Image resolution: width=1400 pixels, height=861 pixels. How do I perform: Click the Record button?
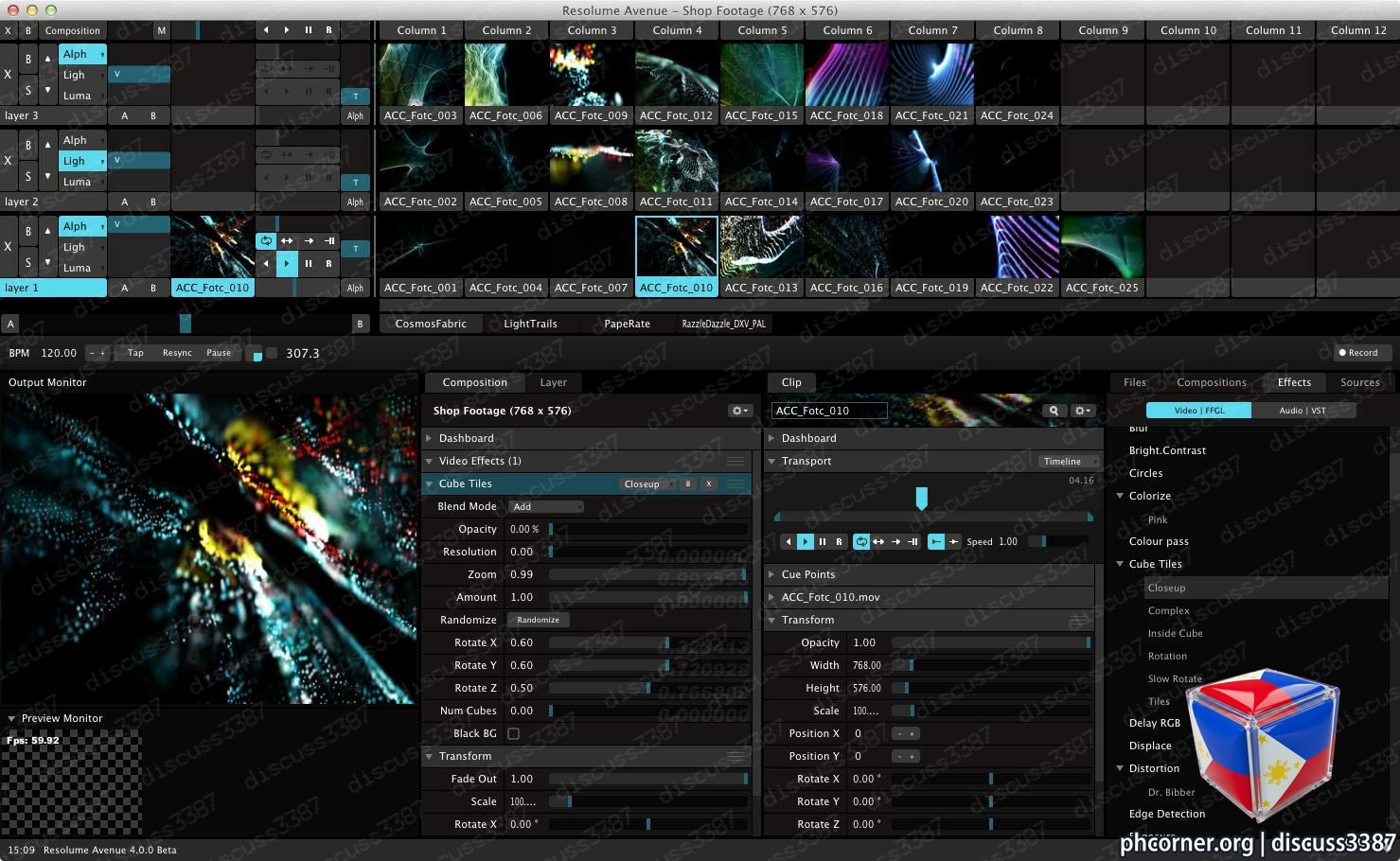tap(1357, 353)
